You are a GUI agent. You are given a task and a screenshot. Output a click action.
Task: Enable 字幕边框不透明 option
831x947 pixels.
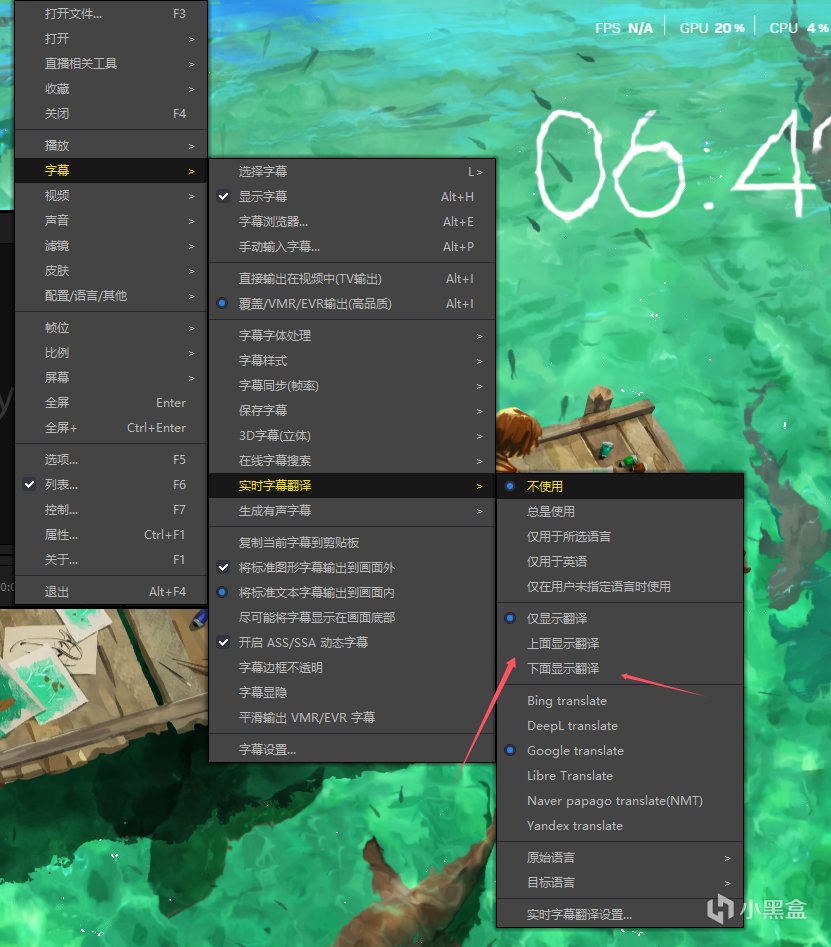point(352,667)
